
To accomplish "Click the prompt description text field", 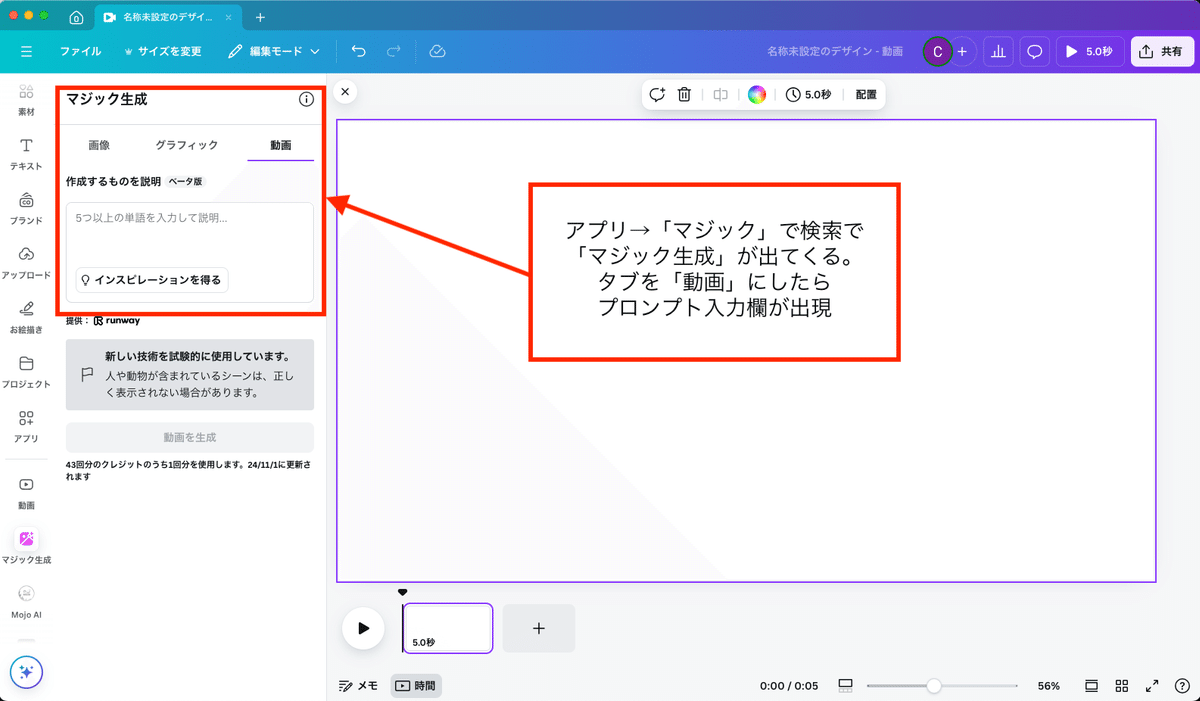I will pyautogui.click(x=190, y=252).
